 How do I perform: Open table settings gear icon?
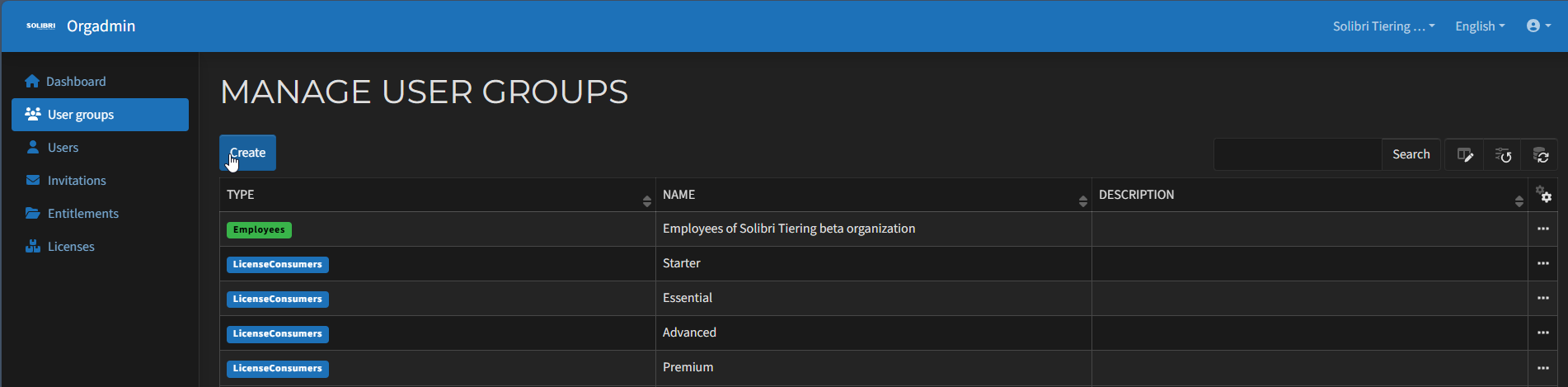(x=1543, y=195)
